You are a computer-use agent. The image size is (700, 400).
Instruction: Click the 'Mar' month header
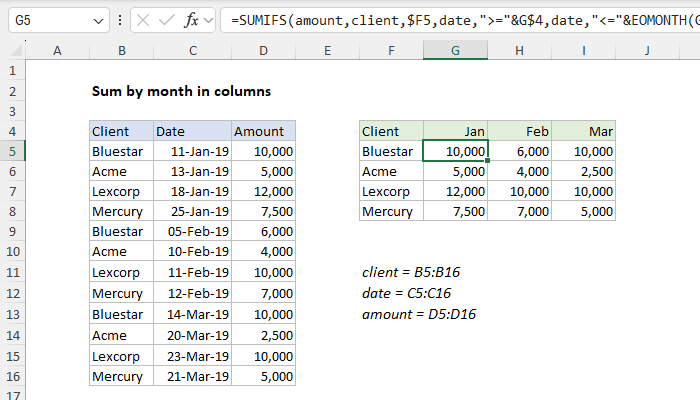583,131
